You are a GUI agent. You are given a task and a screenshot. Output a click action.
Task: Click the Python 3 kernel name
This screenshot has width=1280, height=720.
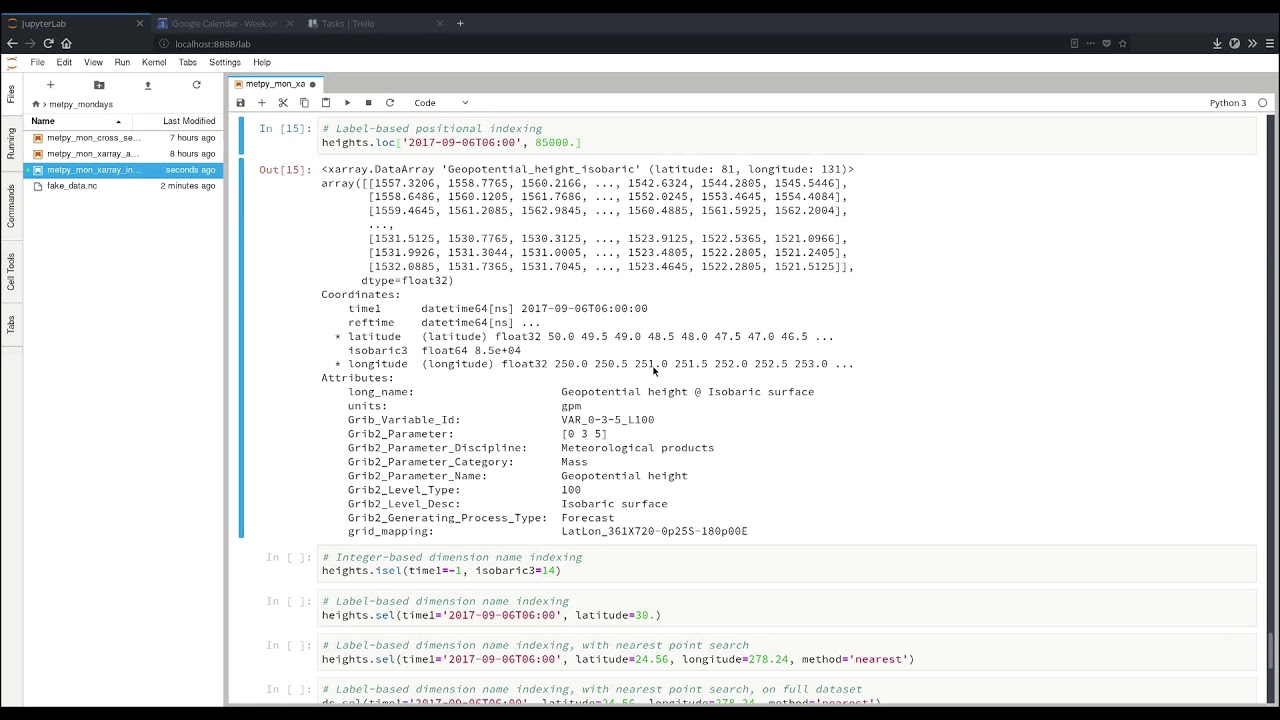1228,103
